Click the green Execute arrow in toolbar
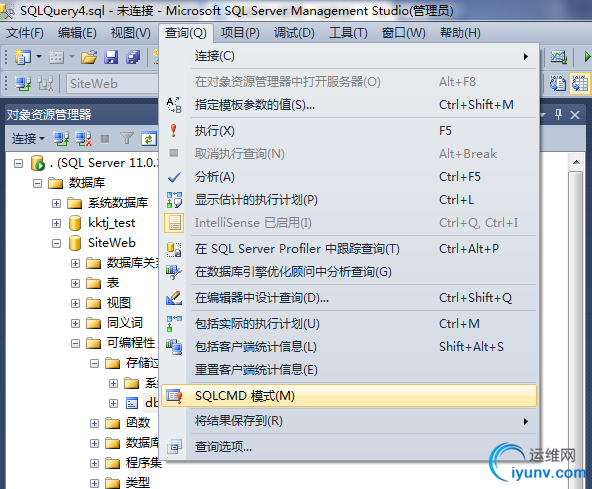This screenshot has height=489, width=592. pyautogui.click(x=587, y=57)
